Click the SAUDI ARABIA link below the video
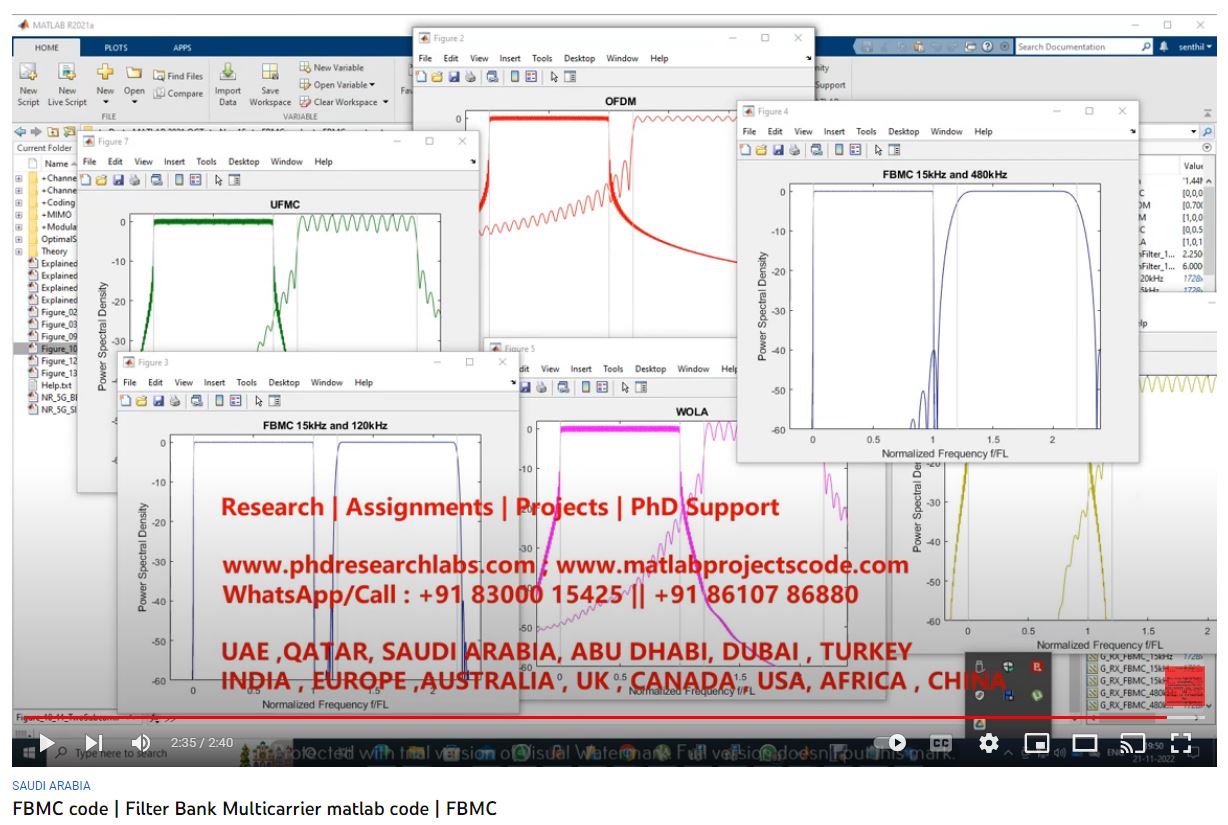Image resolution: width=1228 pixels, height=825 pixels. point(50,786)
